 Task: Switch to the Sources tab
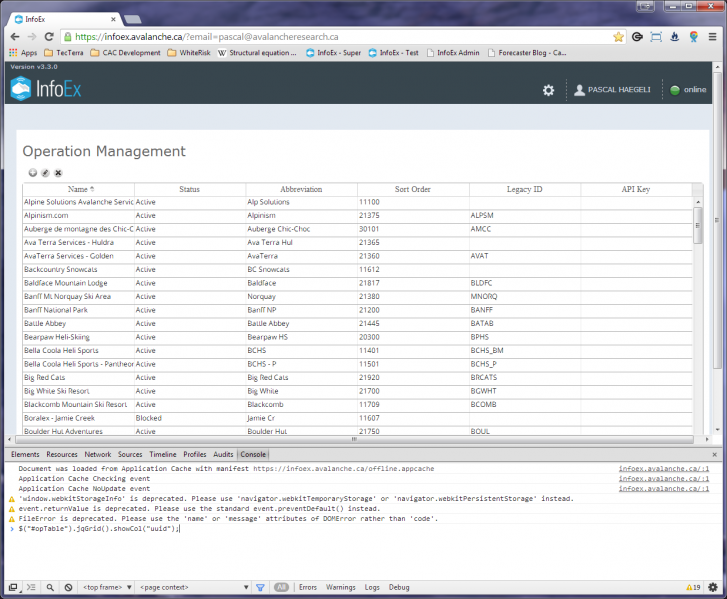pyautogui.click(x=130, y=454)
